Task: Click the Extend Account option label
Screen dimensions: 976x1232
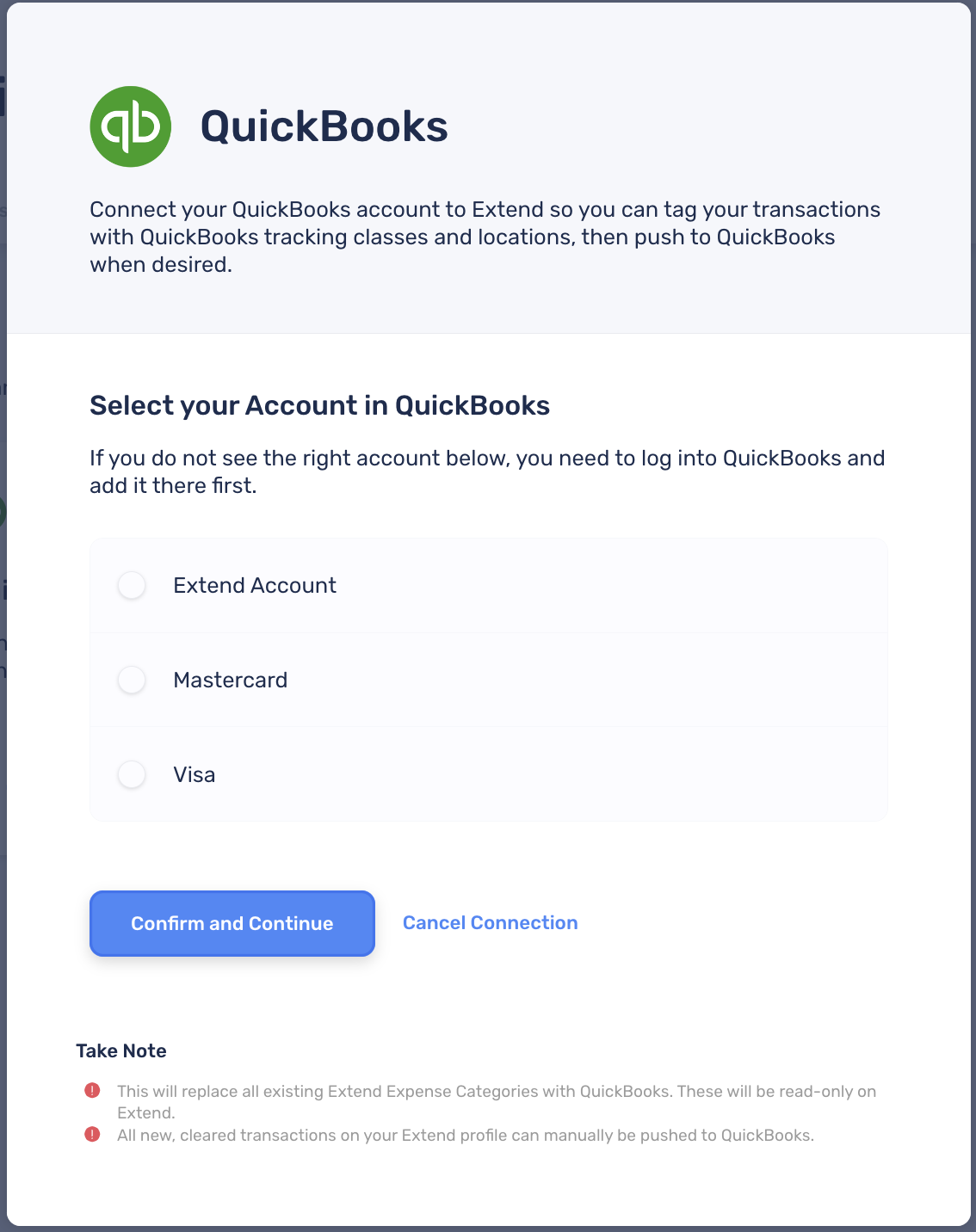Action: 255,586
